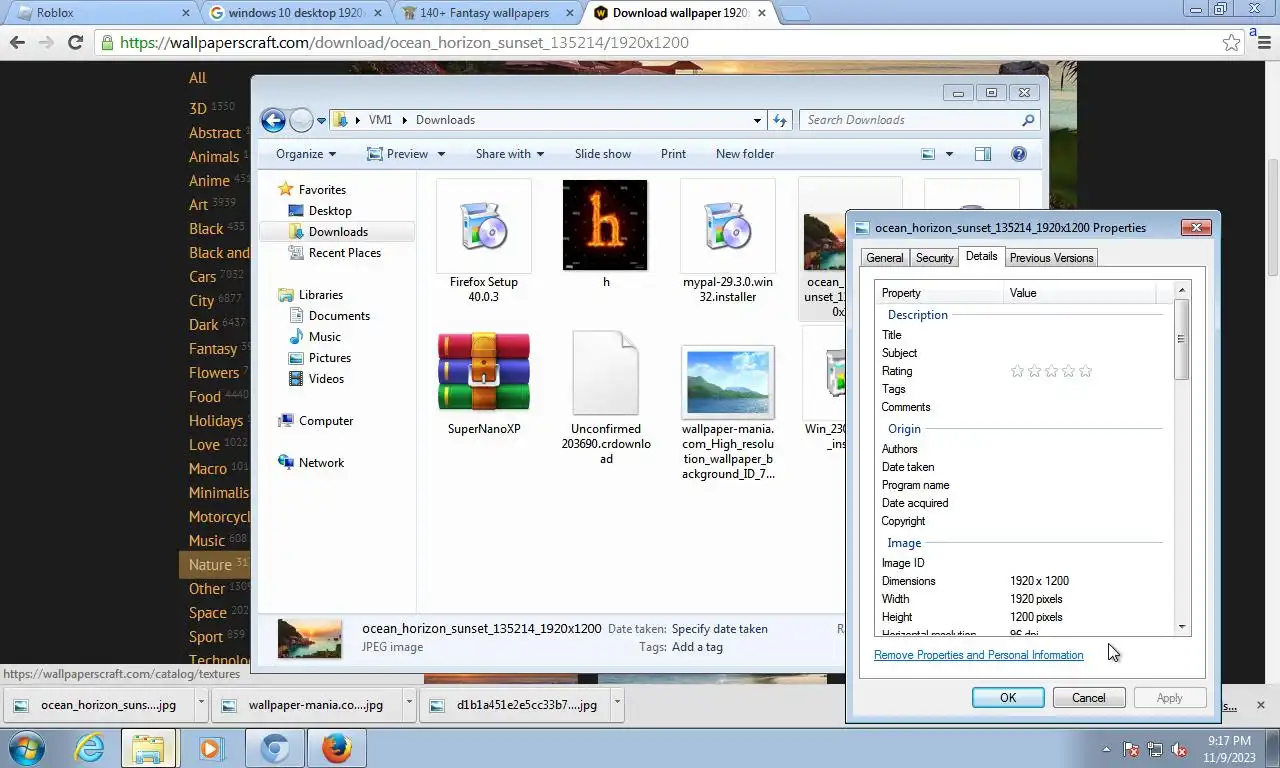This screenshot has height=768, width=1280.
Task: Open the Music library
Action: 324,337
